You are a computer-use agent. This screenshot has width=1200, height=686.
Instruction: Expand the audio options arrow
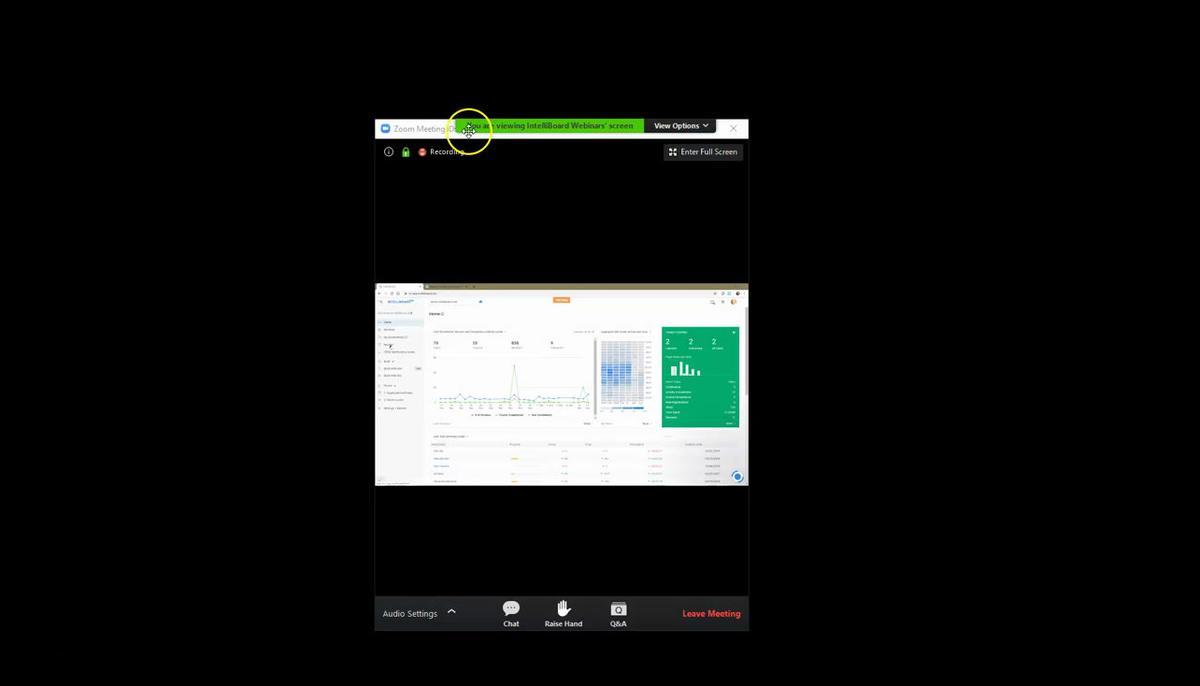click(451, 612)
